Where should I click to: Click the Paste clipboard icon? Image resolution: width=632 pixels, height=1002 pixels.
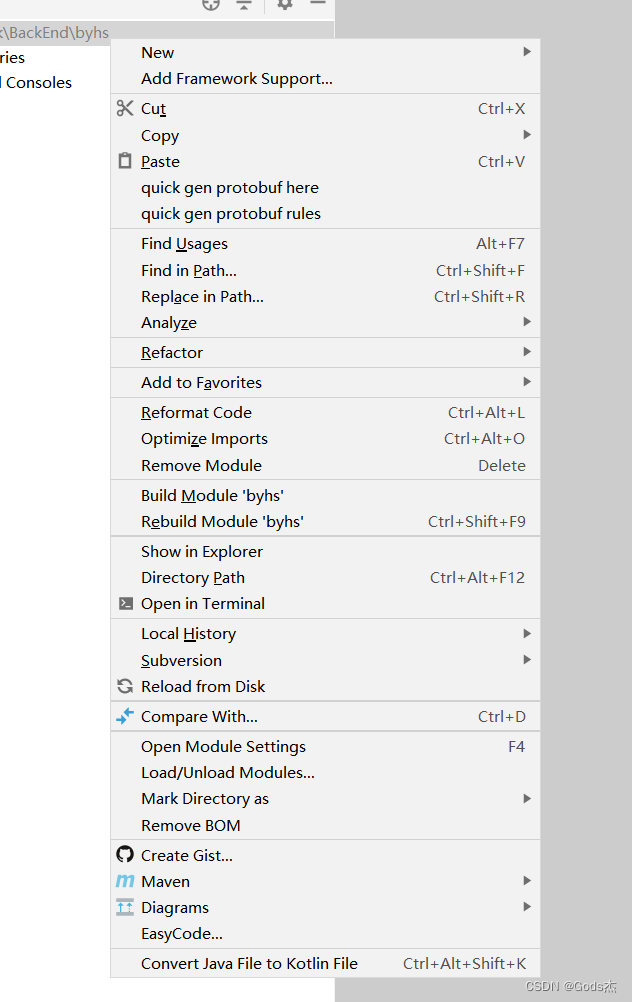(125, 161)
